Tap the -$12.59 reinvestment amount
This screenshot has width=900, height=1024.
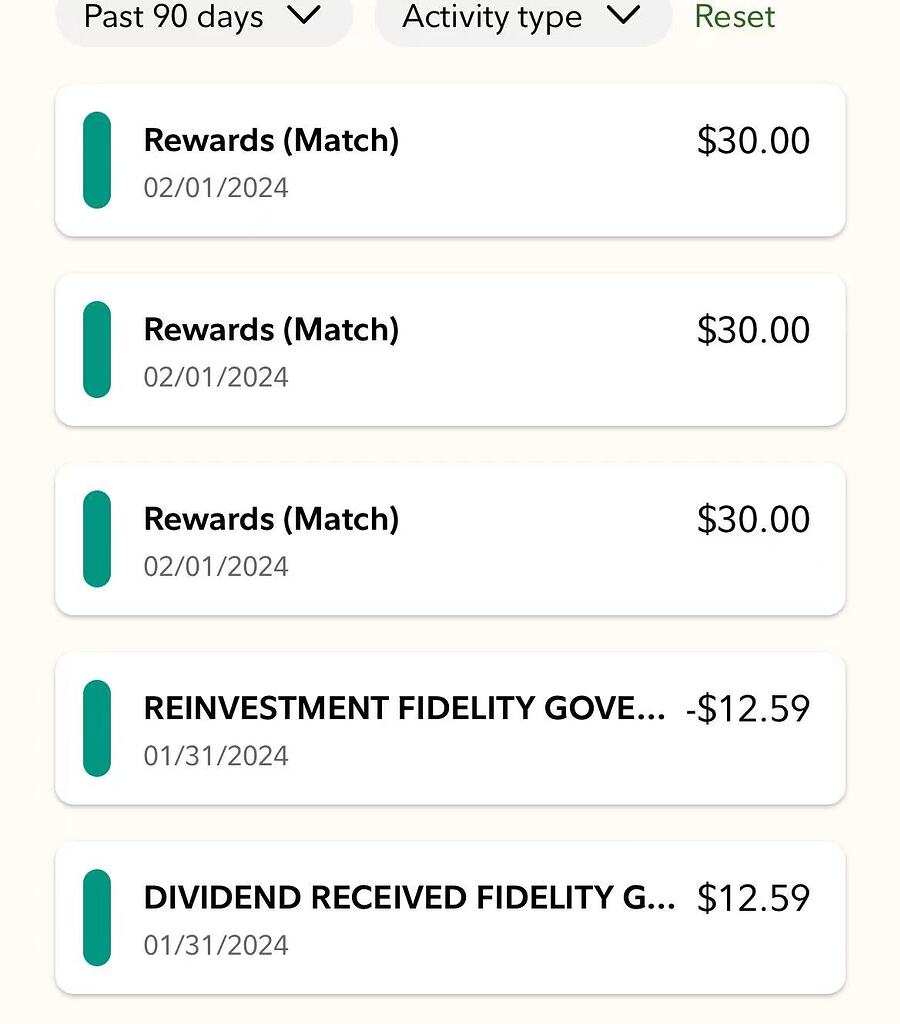[748, 709]
